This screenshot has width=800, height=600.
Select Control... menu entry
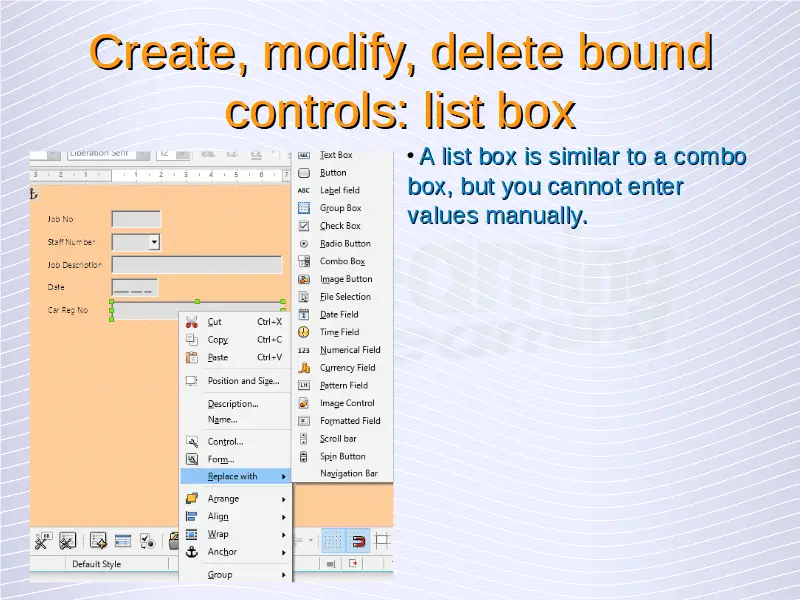click(x=226, y=442)
